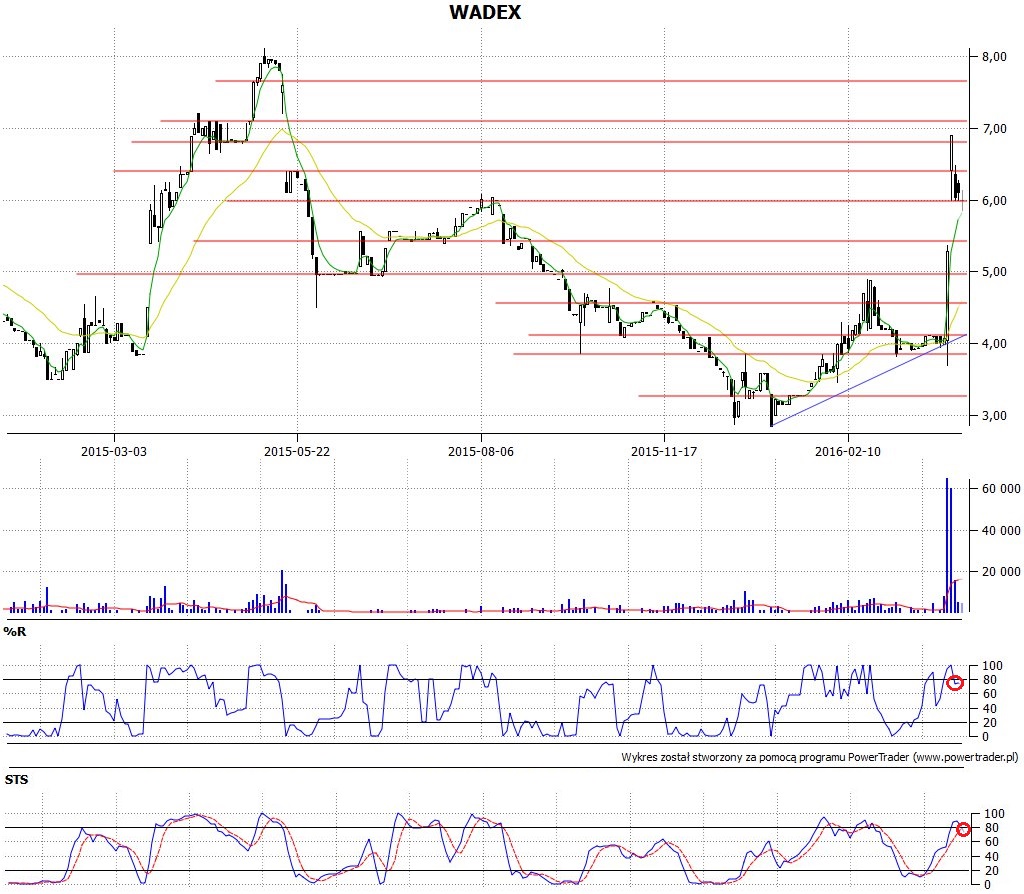The height and width of the screenshot is (894, 1024).
Task: Click the 2015-05-22 date label
Action: [x=296, y=451]
